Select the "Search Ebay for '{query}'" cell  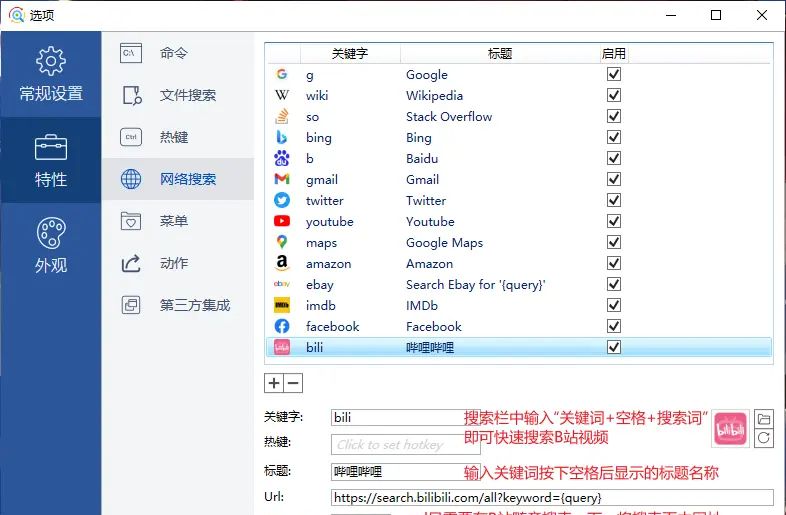(475, 285)
